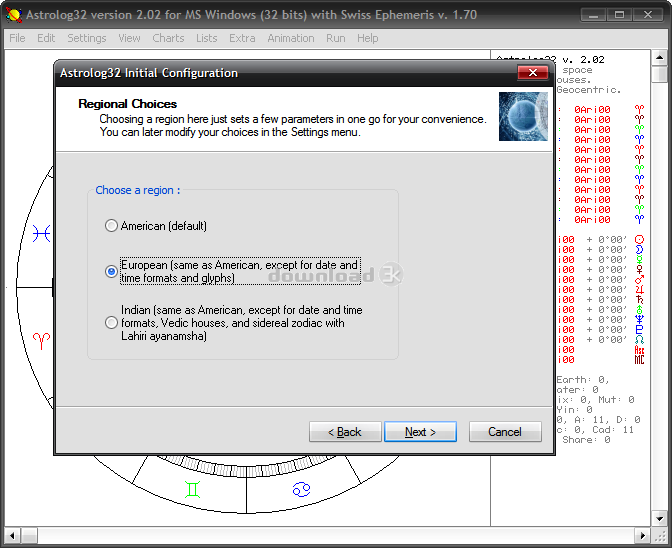672x548 pixels.
Task: Click the Pisces glyph on the chart wheel
Action: point(42,234)
